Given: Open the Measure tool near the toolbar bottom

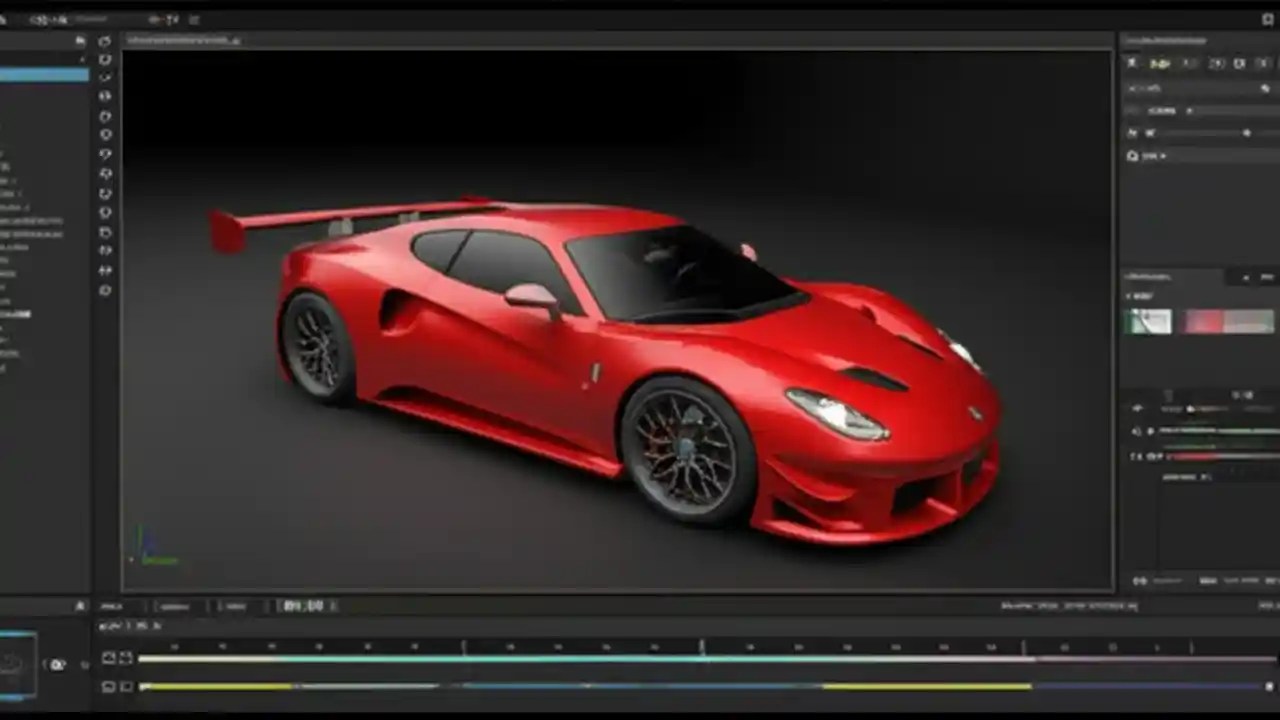Looking at the screenshot, I should (105, 272).
